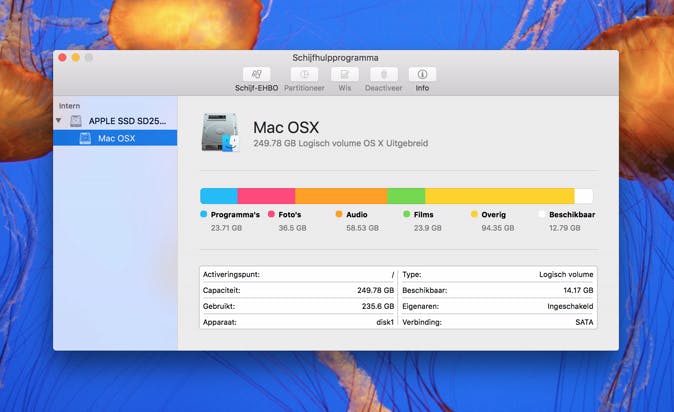Minimize the window with yellow button

pos(76,58)
